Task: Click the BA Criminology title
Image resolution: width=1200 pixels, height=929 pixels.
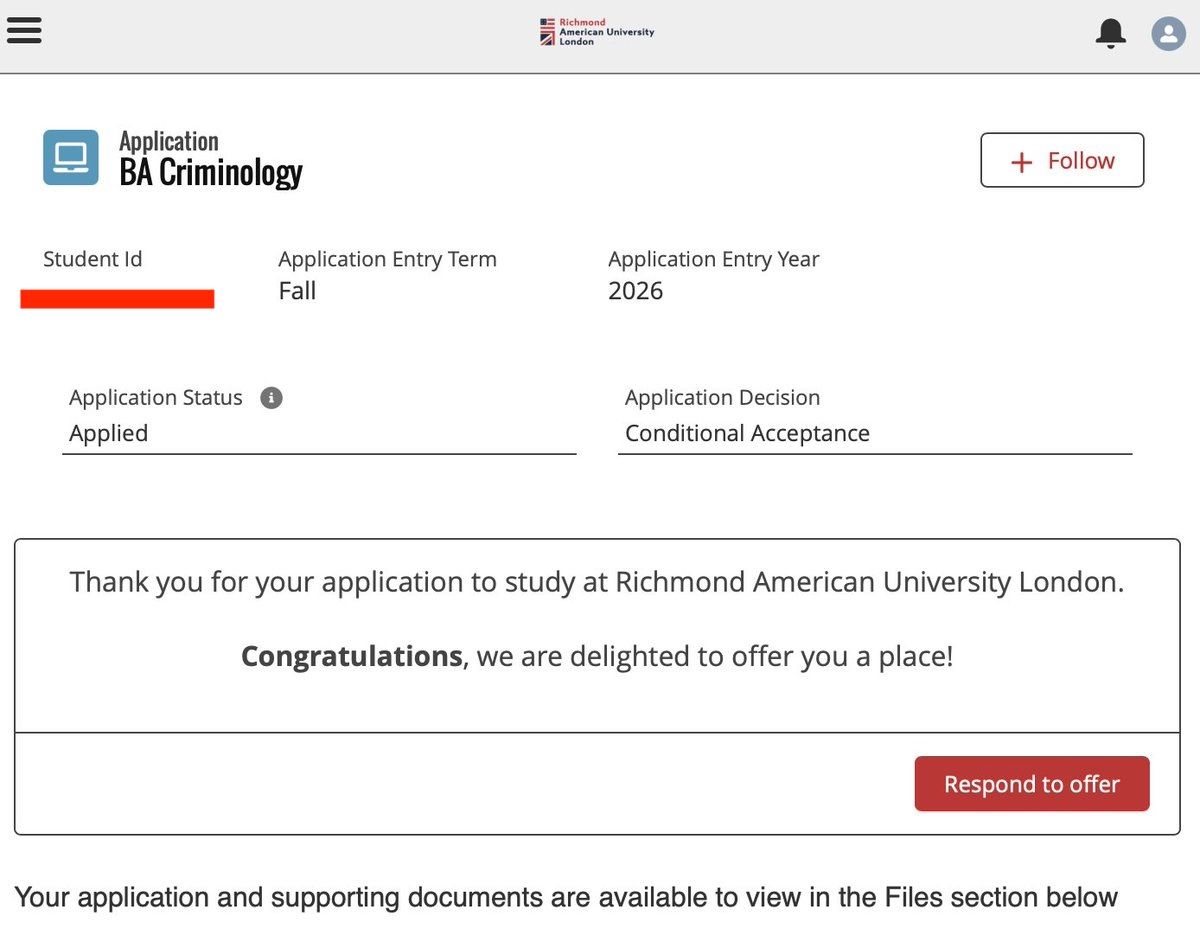Action: point(210,173)
